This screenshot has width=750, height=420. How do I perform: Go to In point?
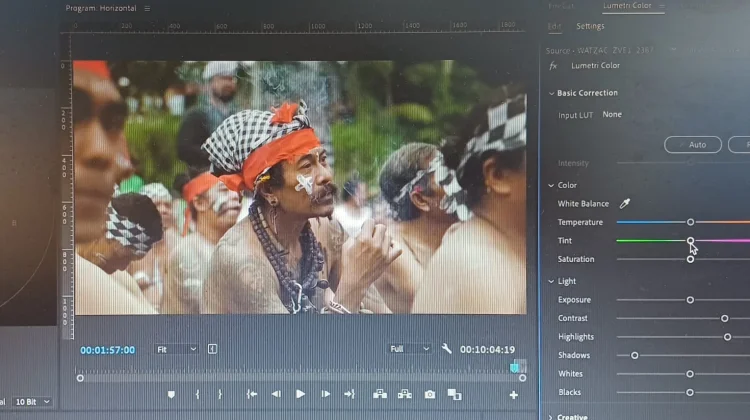[x=252, y=394]
